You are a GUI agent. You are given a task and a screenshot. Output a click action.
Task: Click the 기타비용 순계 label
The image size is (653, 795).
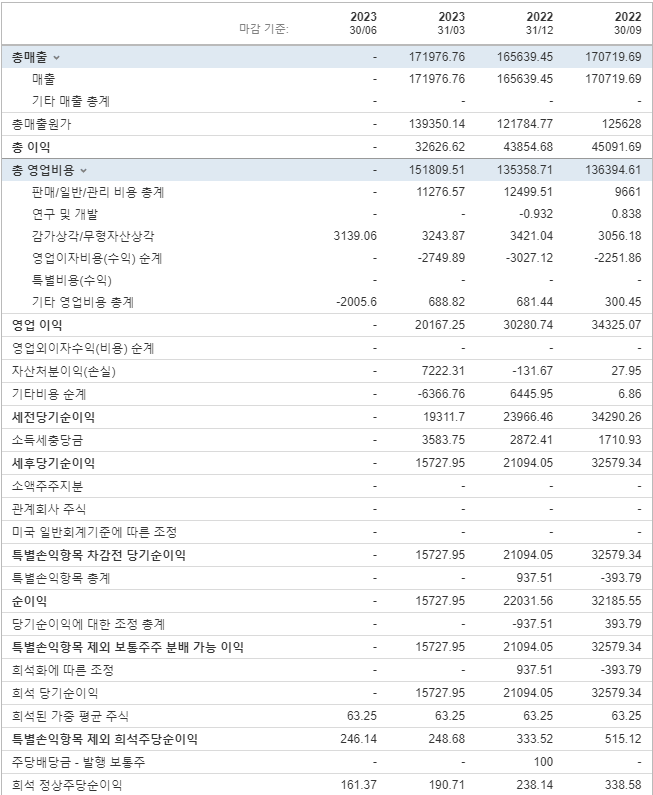[x=49, y=394]
